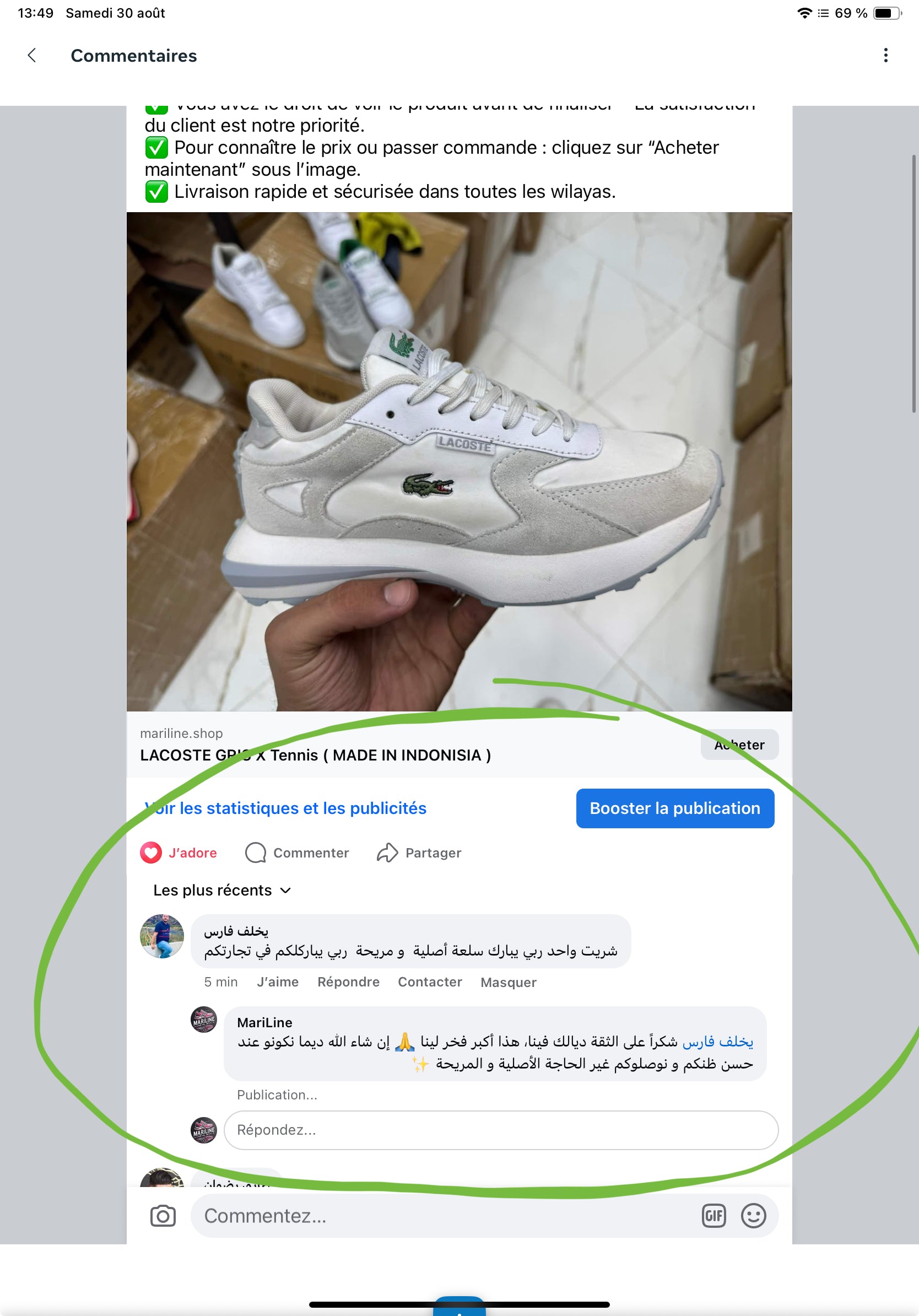Open Voir les statistiques et les publicités

(x=285, y=808)
